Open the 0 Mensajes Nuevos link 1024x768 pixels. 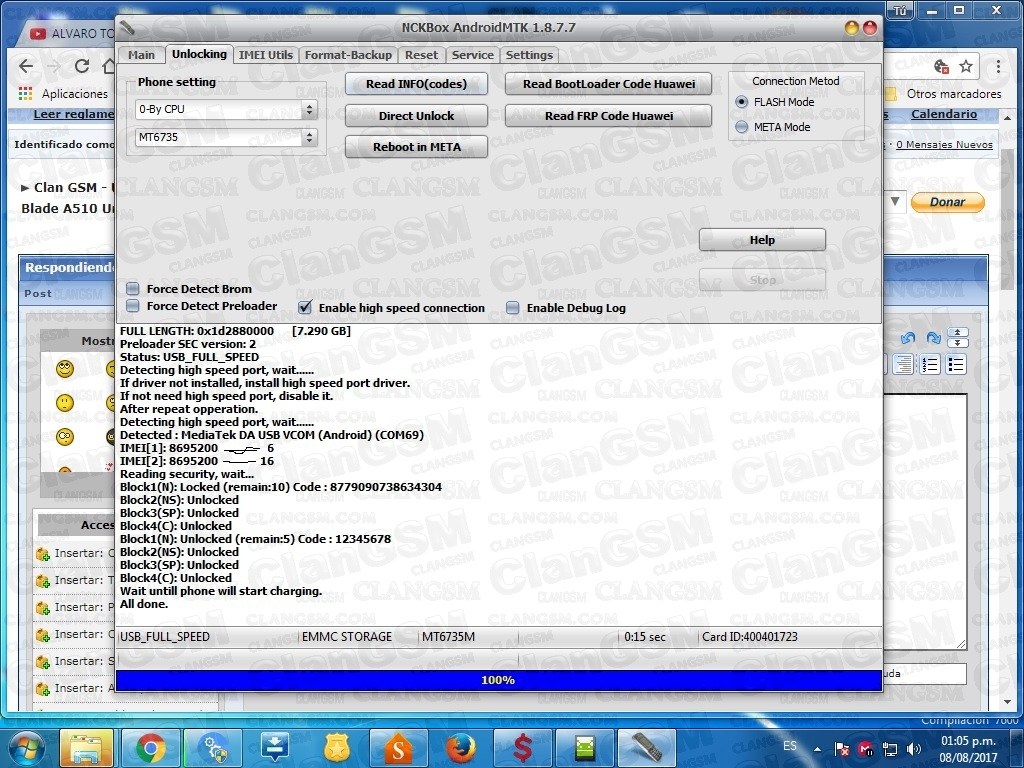(x=944, y=145)
